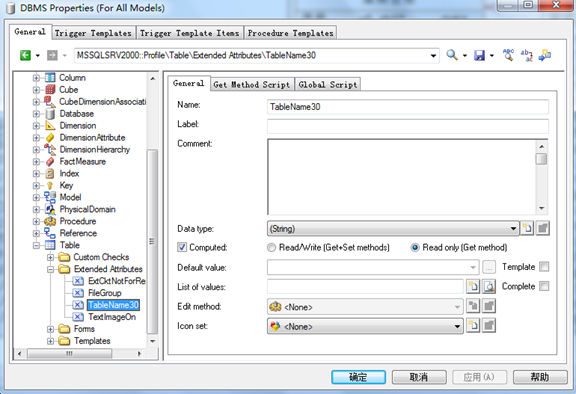This screenshot has height=394, width=576.
Task: Expand the Custom Checks folder
Action: 50,257
